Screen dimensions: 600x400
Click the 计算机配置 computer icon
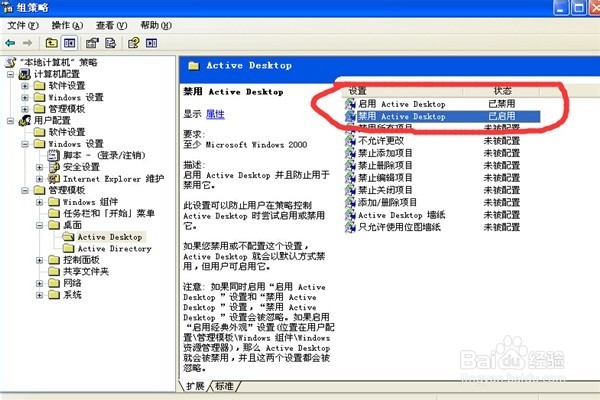click(x=24, y=74)
